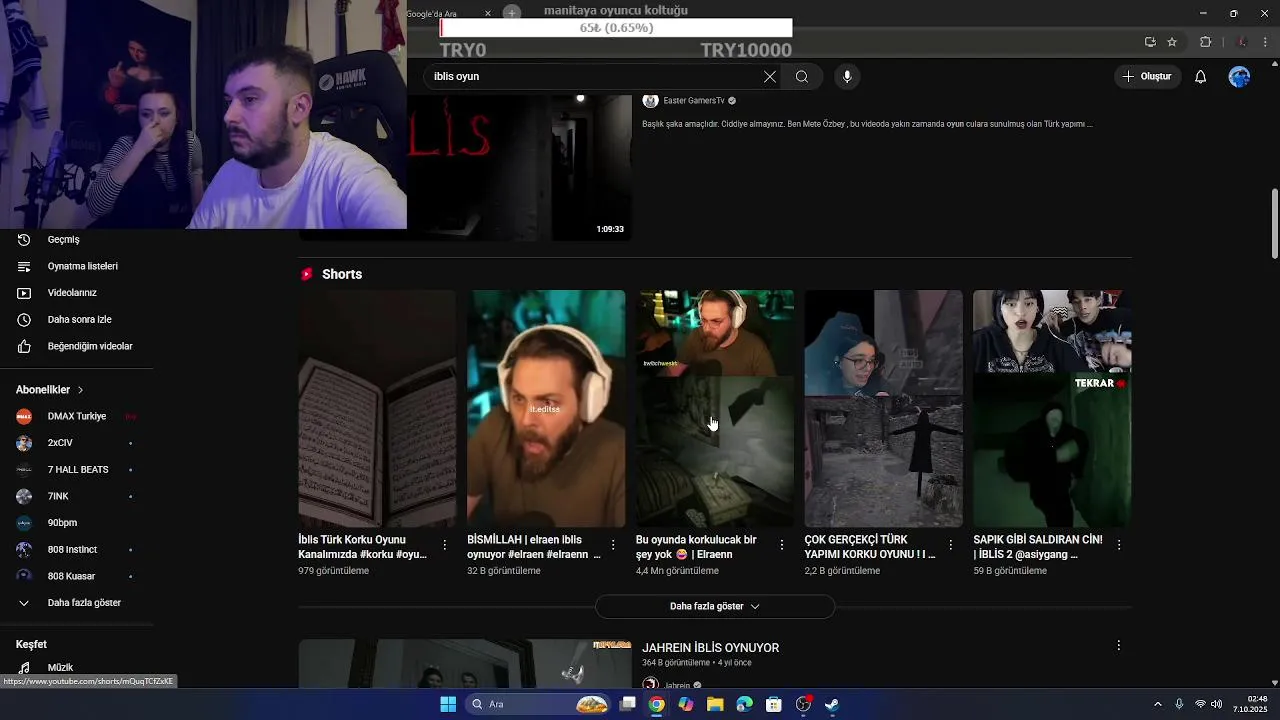Open the volume control in system tray

click(x=1217, y=704)
